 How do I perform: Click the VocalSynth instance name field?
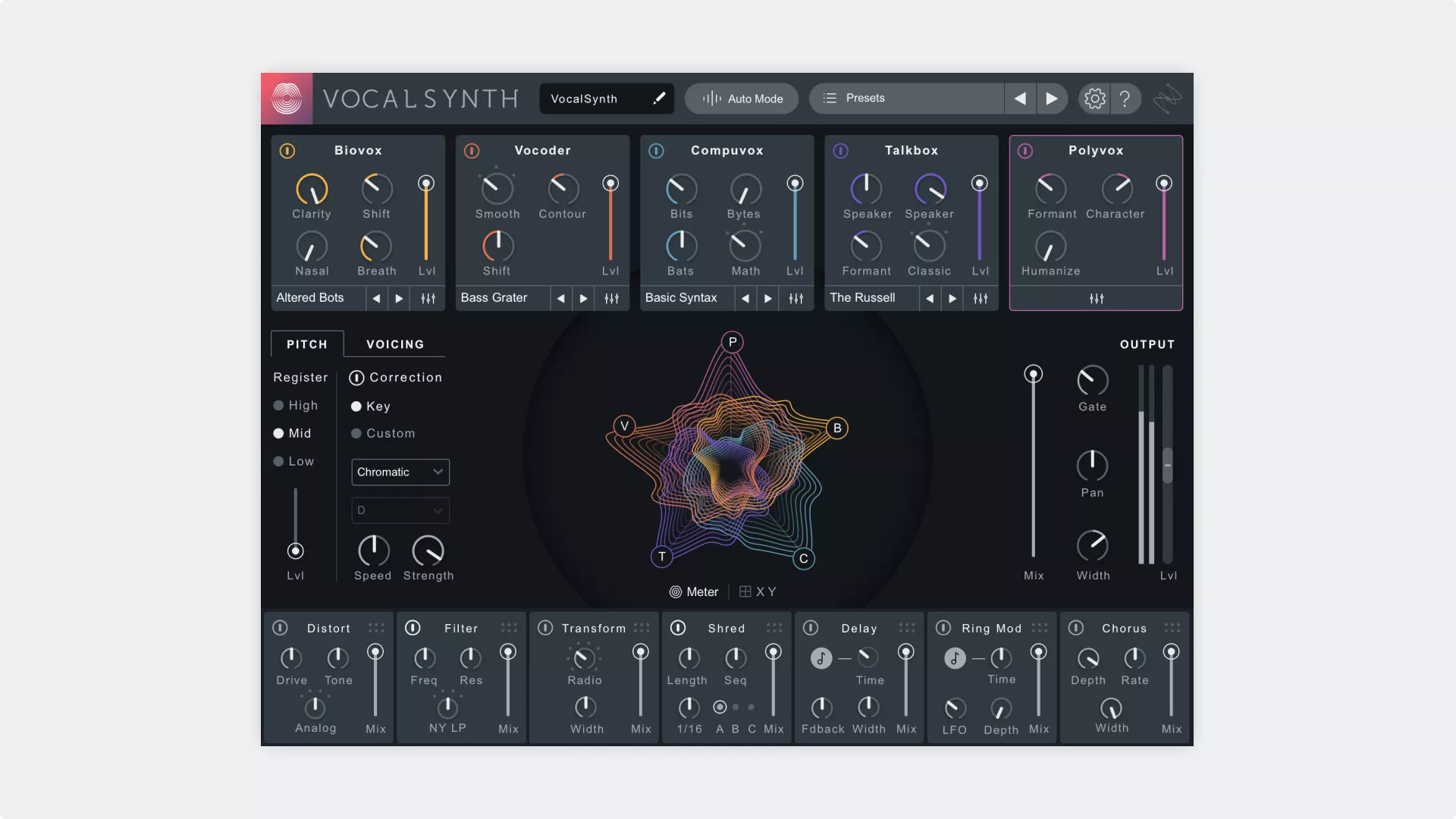607,99
